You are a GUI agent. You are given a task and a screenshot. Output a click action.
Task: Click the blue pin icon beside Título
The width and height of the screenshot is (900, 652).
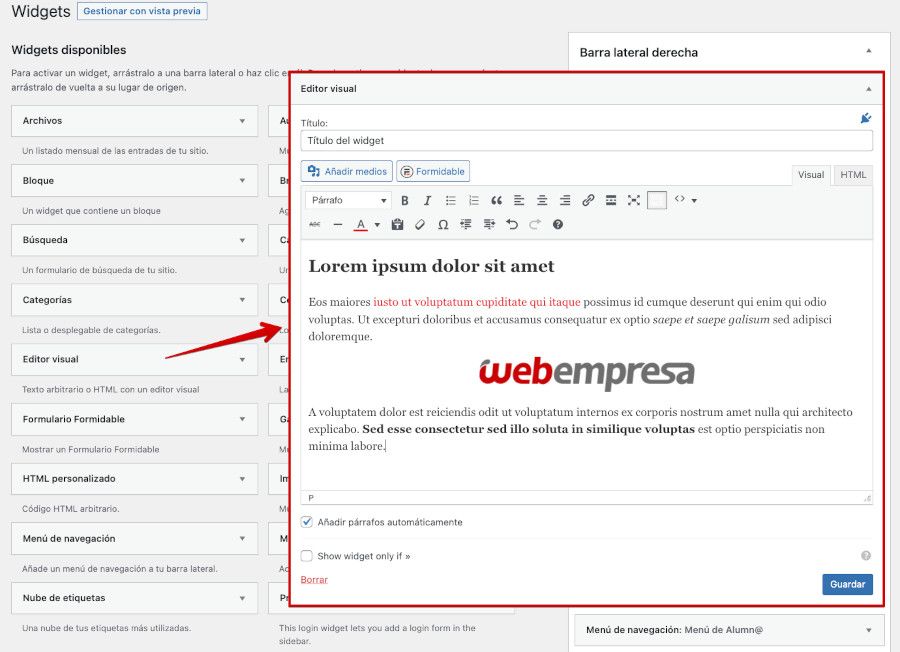tap(866, 118)
